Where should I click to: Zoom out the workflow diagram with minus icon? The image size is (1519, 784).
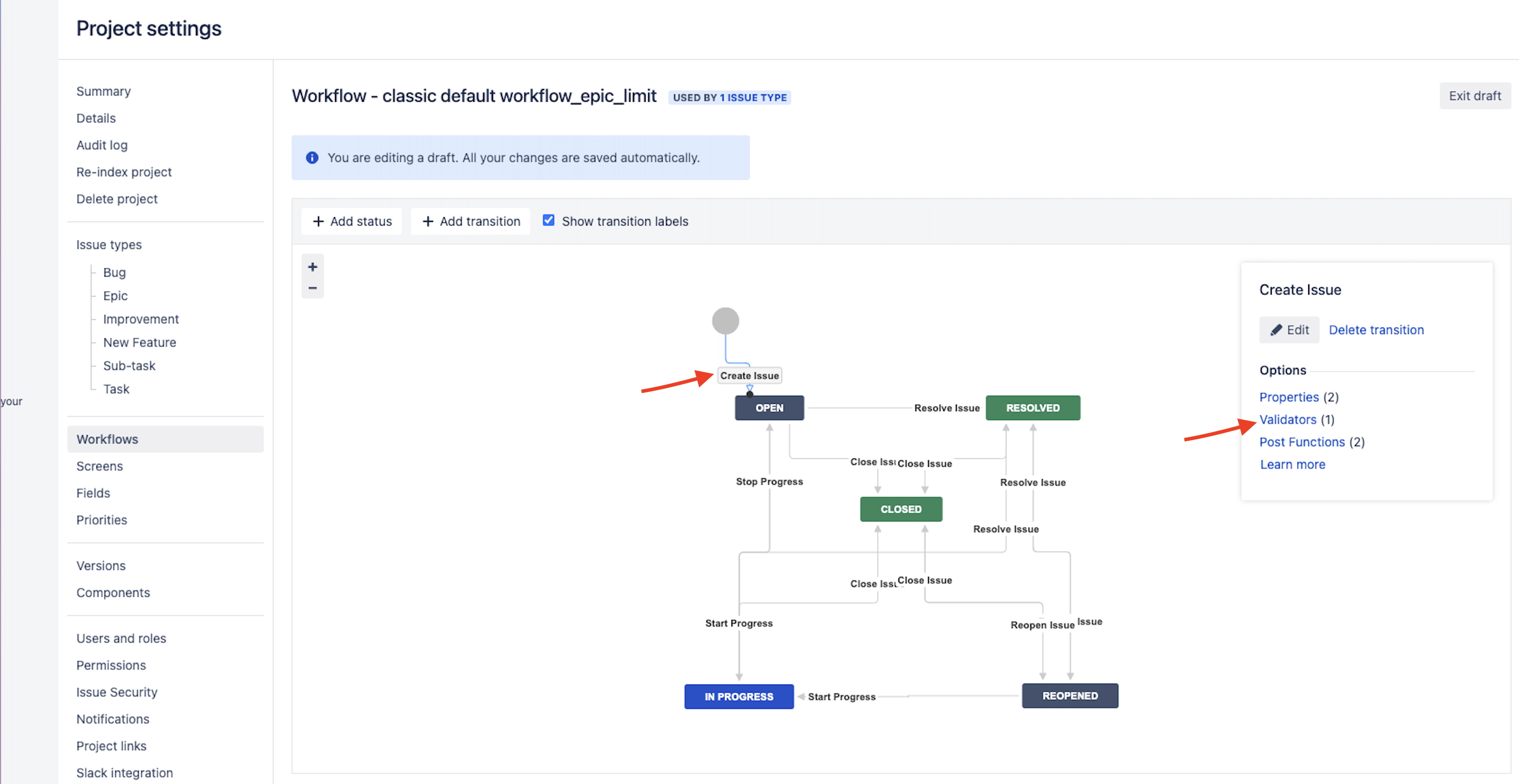[313, 288]
